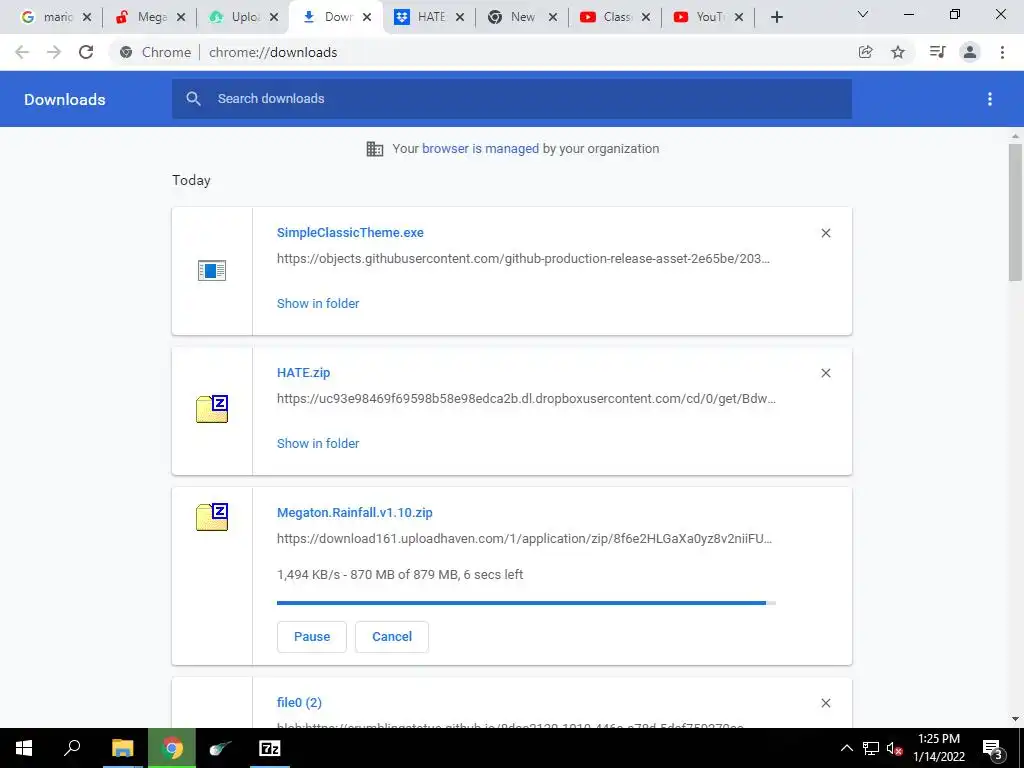Click the magnifier icon in Search downloads
The width and height of the screenshot is (1024, 768).
point(193,99)
